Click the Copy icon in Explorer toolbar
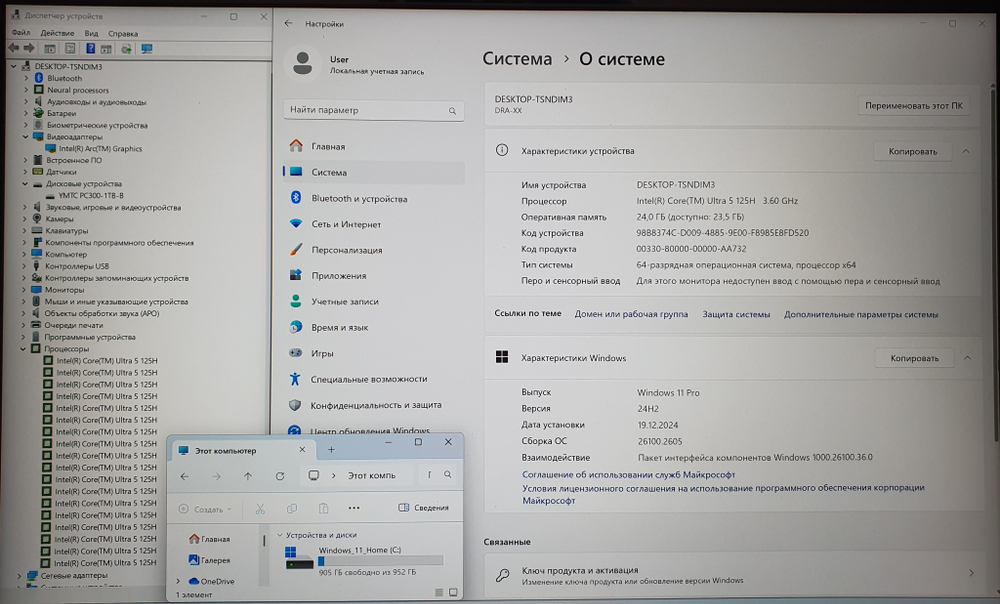The width and height of the screenshot is (1000, 604). (292, 509)
